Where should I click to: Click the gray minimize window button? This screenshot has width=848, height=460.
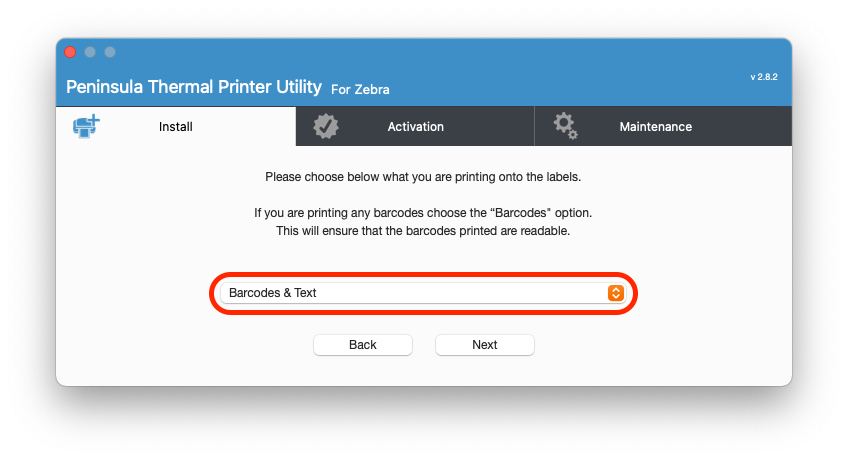90,52
